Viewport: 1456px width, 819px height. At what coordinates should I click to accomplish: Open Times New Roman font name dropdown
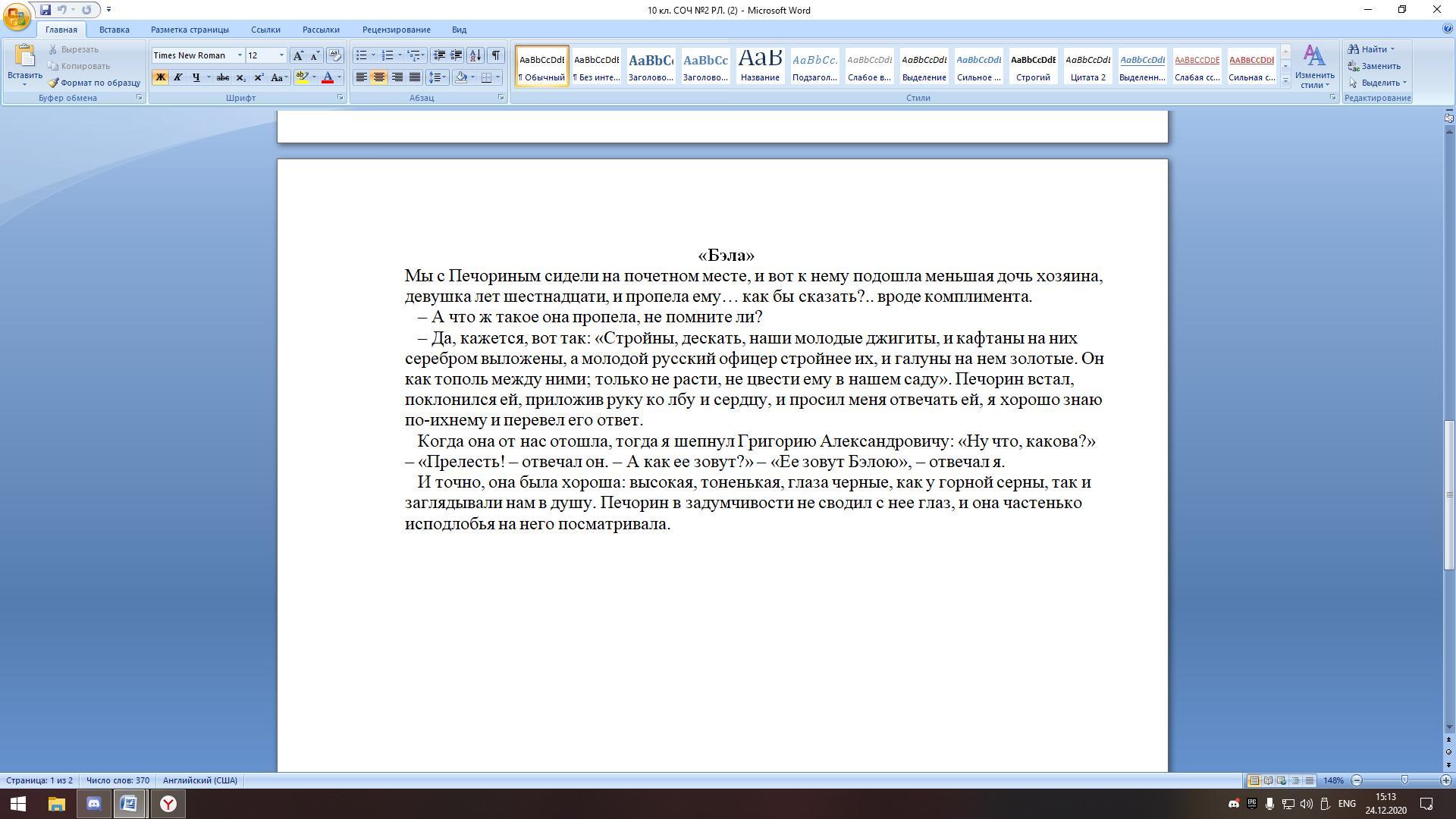point(240,55)
